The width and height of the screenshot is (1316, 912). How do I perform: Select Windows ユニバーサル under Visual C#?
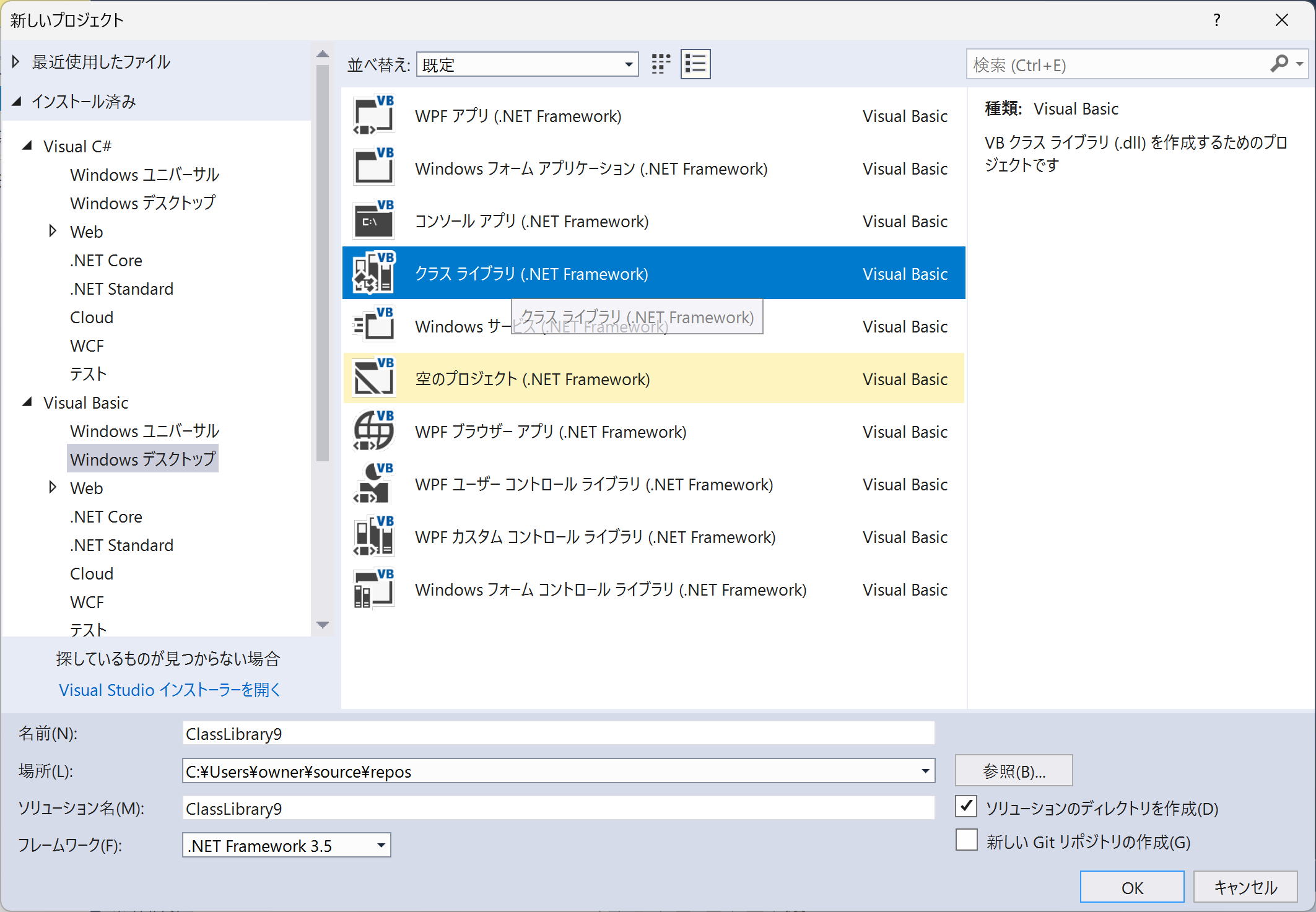(x=144, y=175)
